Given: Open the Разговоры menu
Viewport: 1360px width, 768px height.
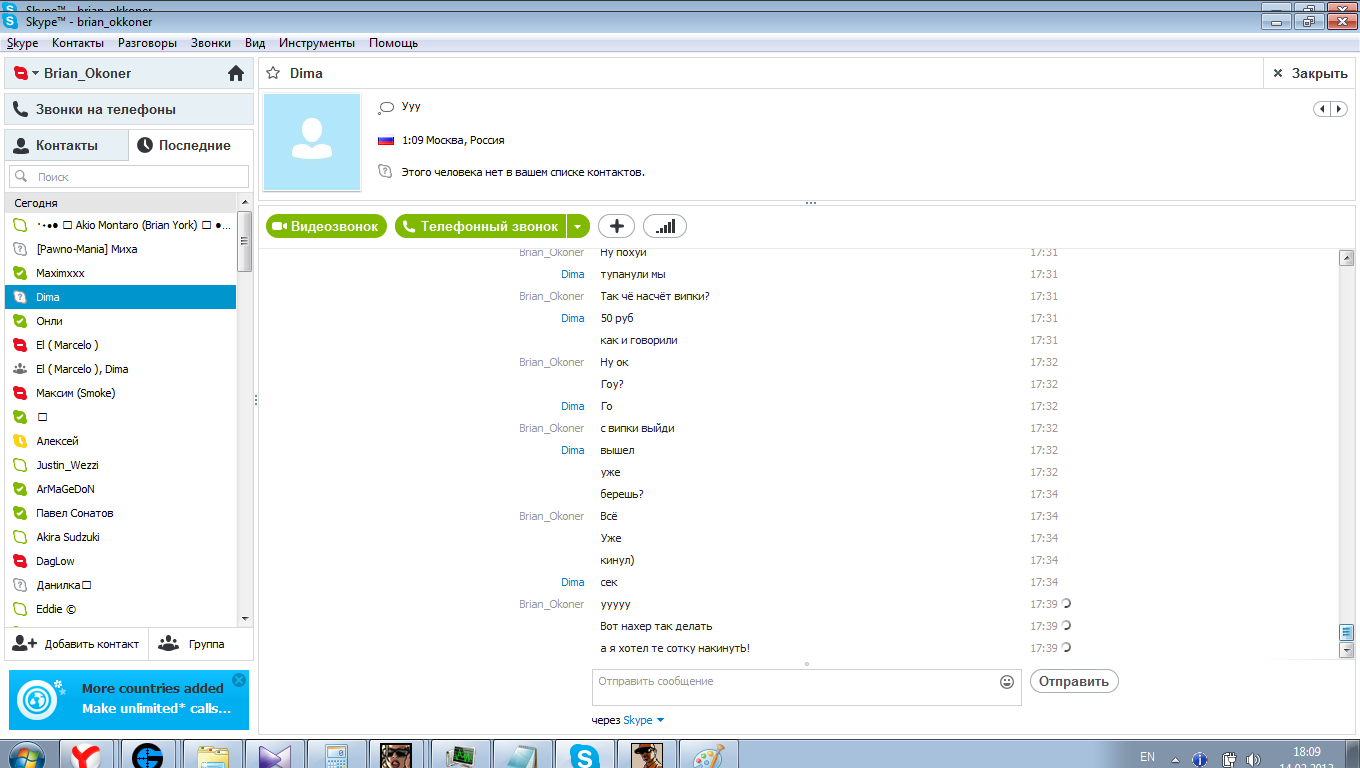Looking at the screenshot, I should (147, 43).
